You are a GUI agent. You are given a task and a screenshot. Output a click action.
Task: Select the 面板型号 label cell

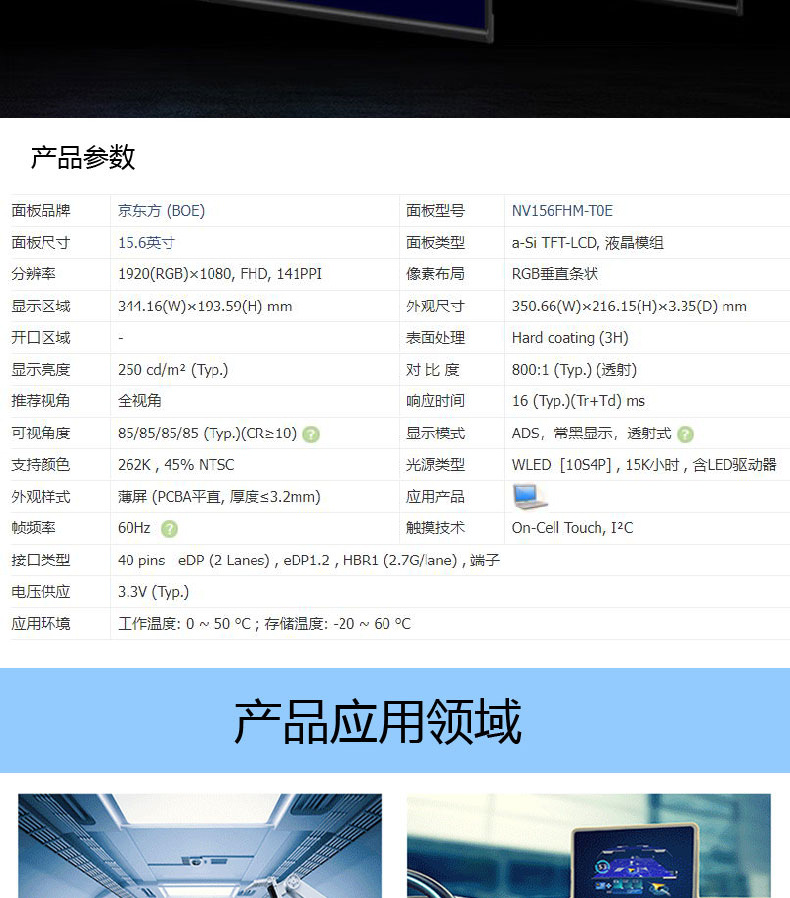[x=435, y=211]
